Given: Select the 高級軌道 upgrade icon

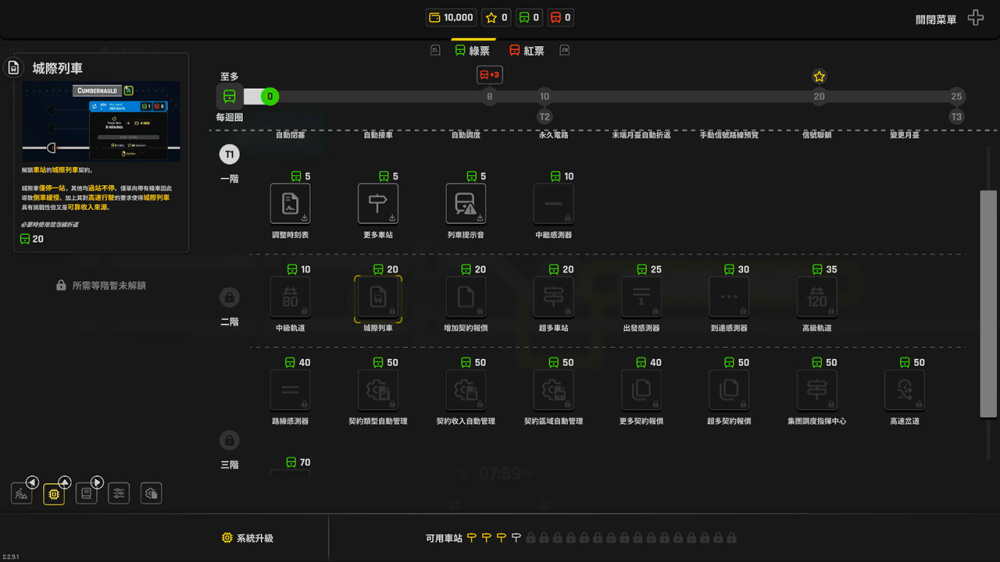Looking at the screenshot, I should [x=817, y=297].
